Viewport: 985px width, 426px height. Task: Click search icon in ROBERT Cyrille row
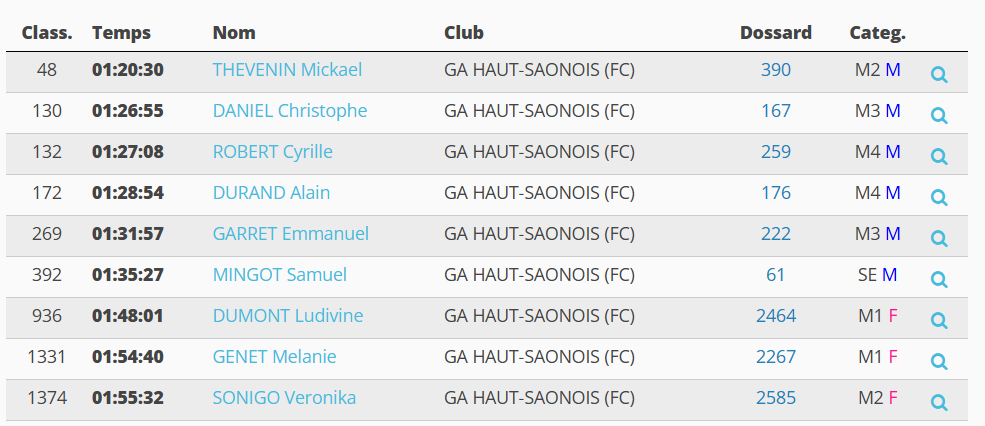[x=939, y=156]
